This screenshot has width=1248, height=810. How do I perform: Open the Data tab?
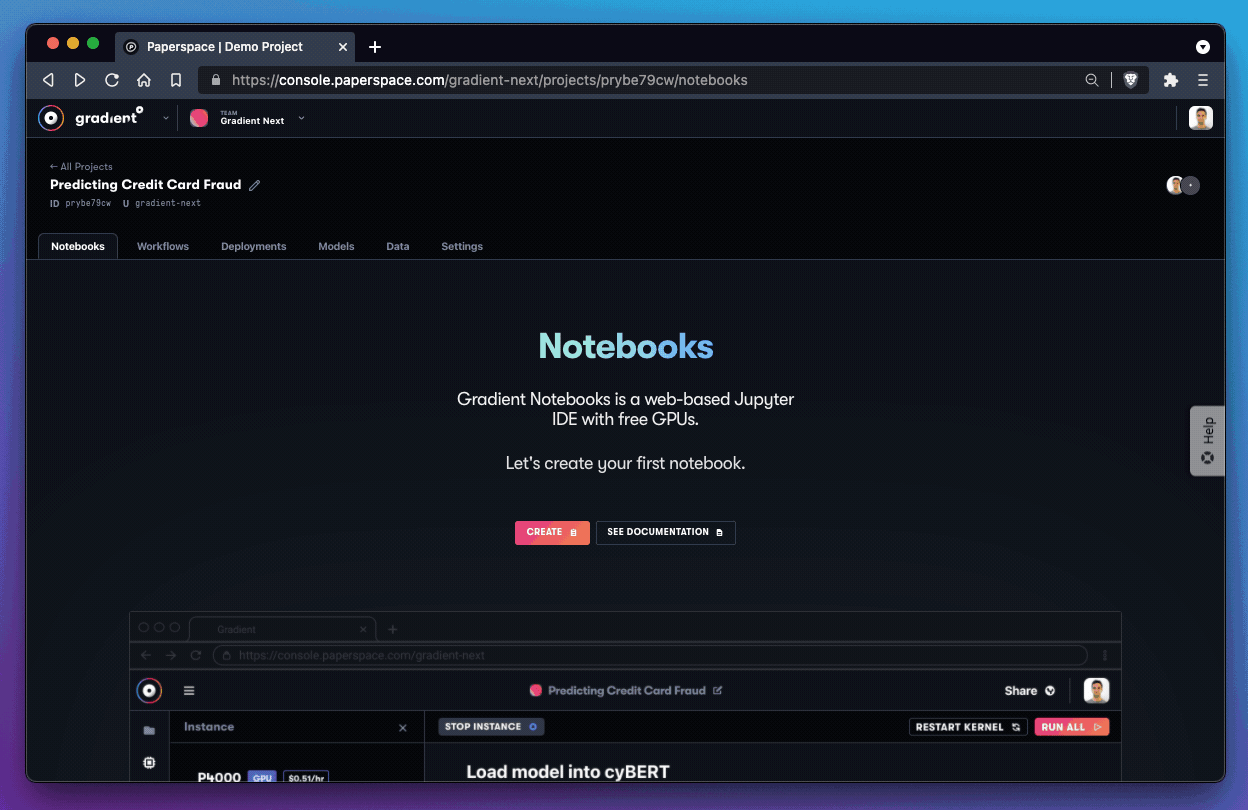[x=398, y=246]
